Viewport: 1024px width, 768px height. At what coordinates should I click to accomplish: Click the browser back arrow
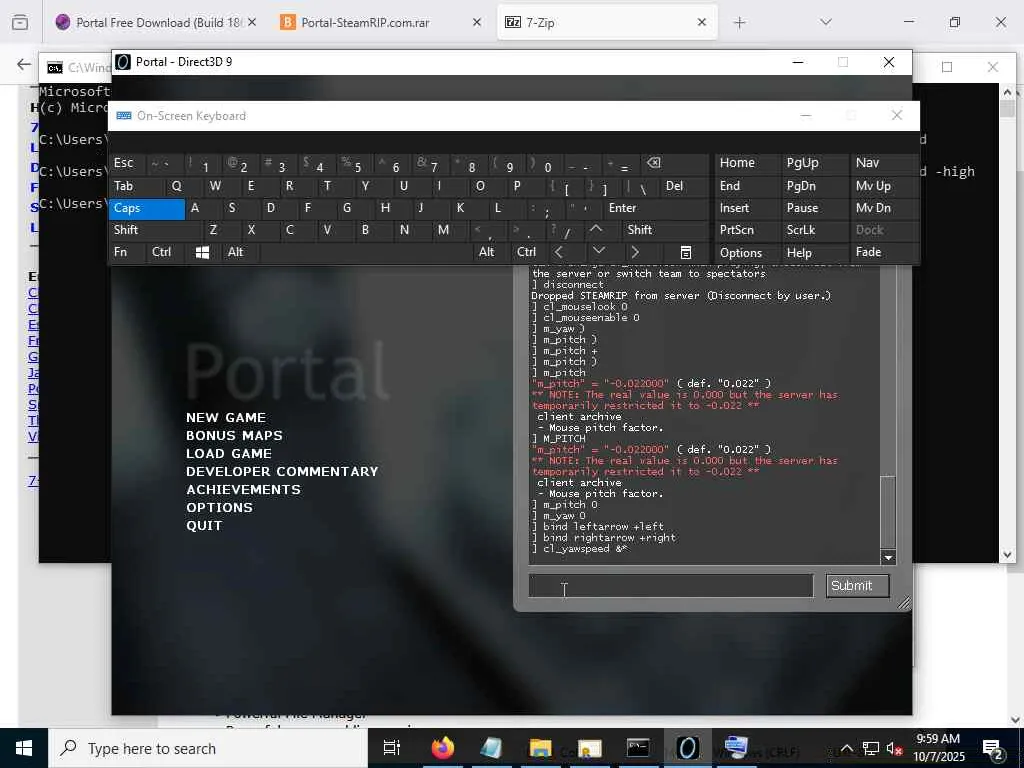(x=24, y=64)
